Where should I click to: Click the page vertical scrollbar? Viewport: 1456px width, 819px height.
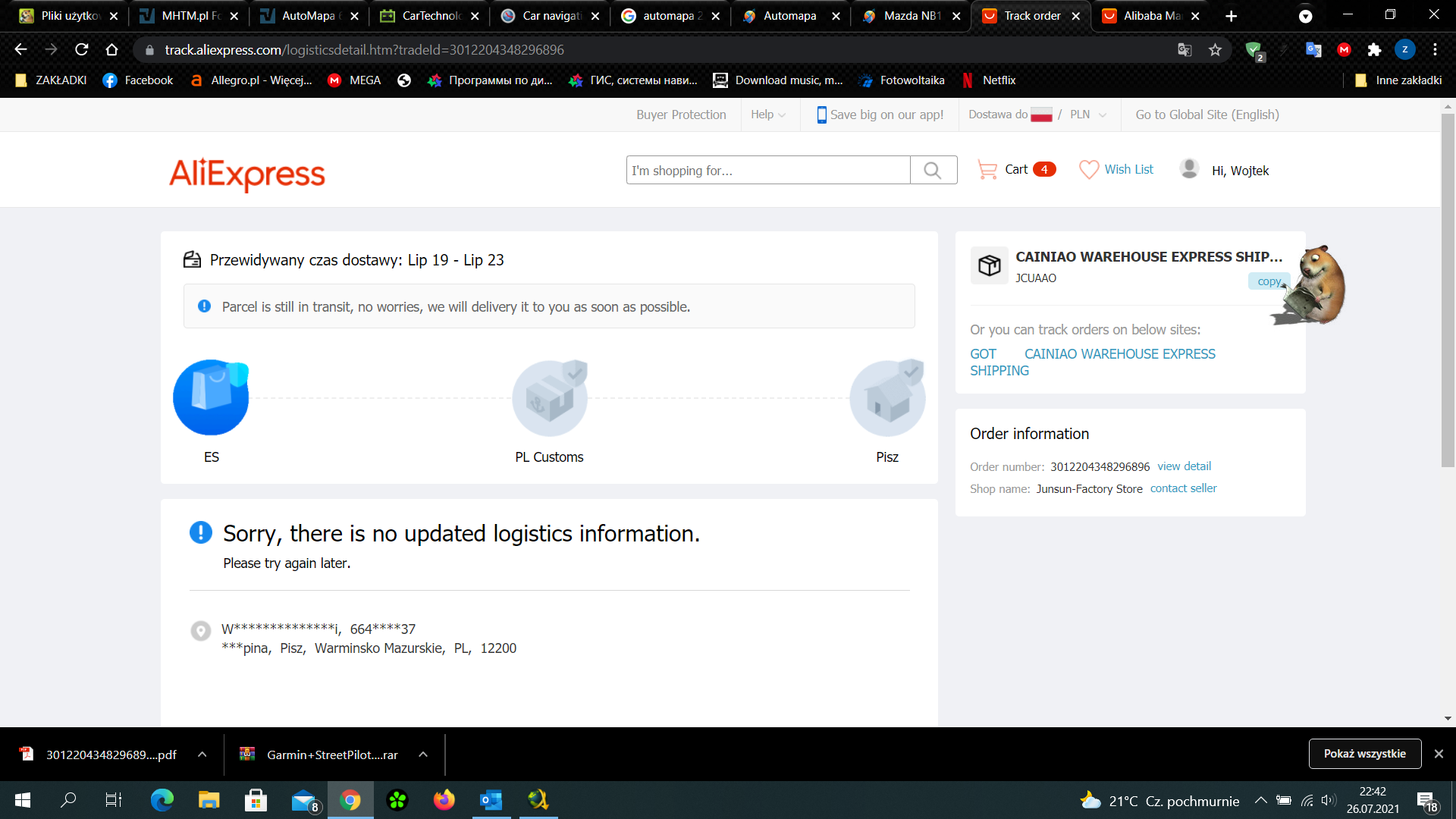(x=1448, y=290)
